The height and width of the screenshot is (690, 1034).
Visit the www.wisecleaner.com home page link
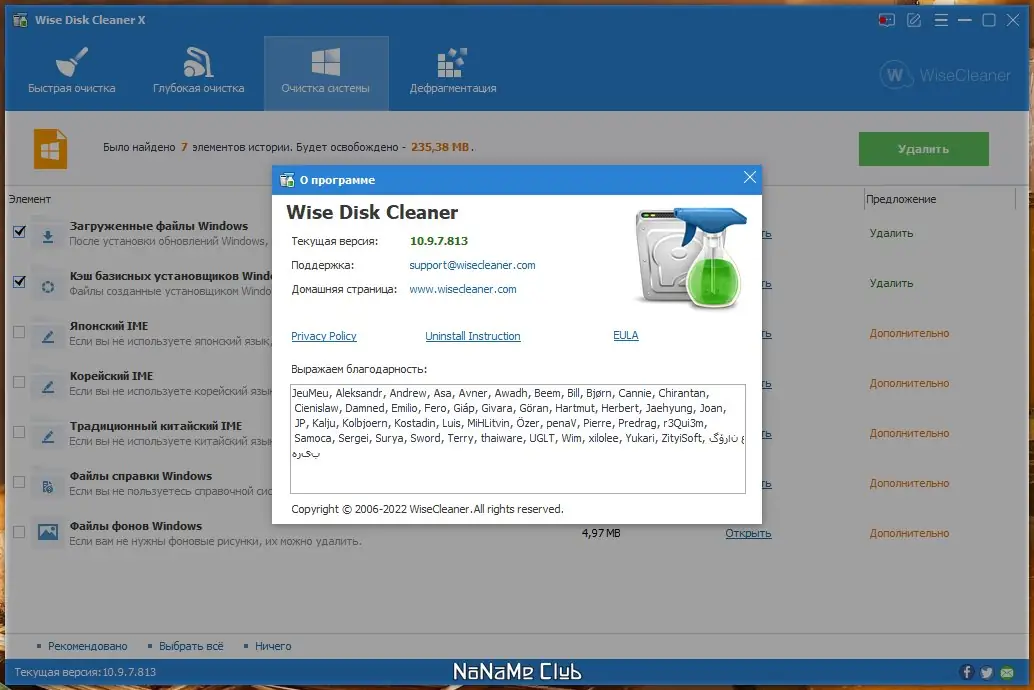pos(463,289)
